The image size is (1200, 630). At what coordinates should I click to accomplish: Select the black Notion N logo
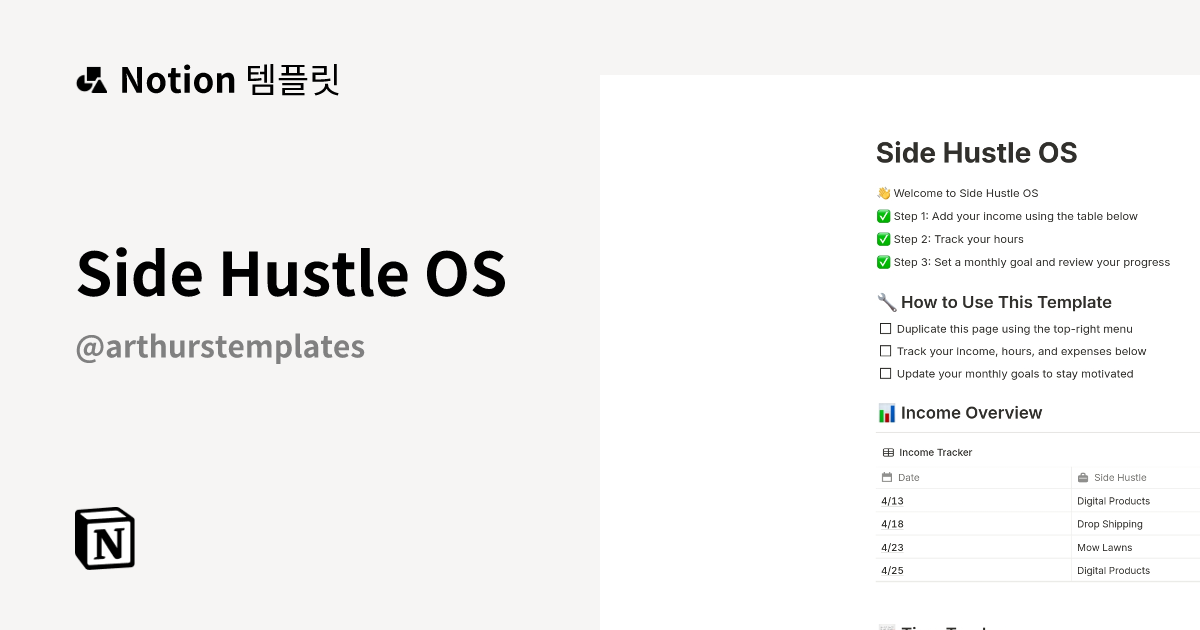pos(104,538)
